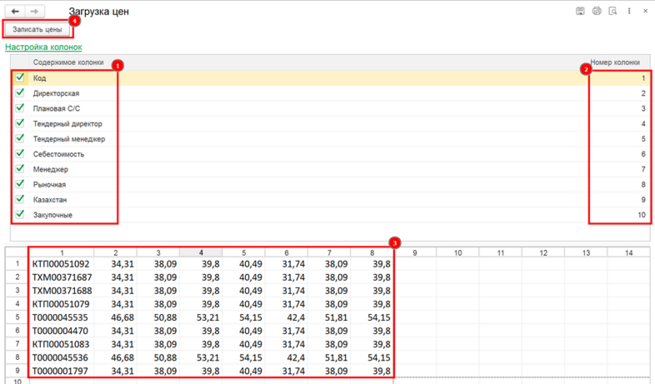
Task: Uncheck the Код column checkbox
Action: click(x=20, y=78)
